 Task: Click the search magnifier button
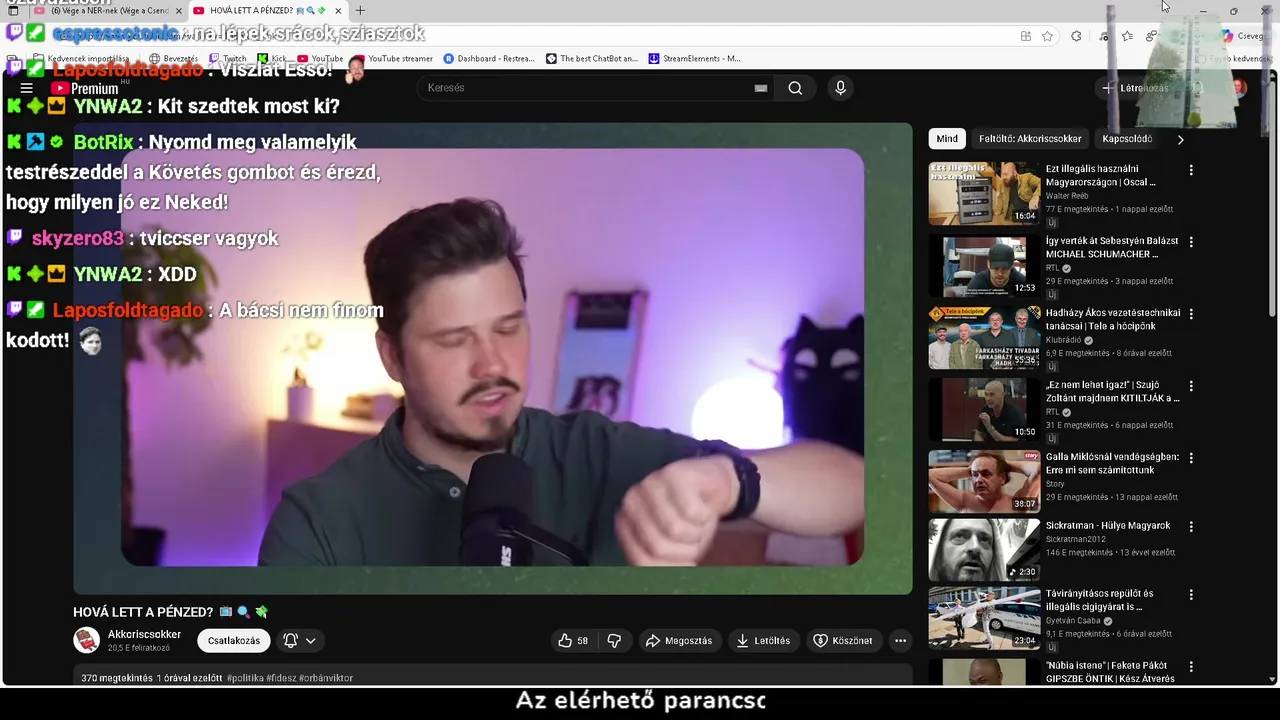[x=795, y=88]
